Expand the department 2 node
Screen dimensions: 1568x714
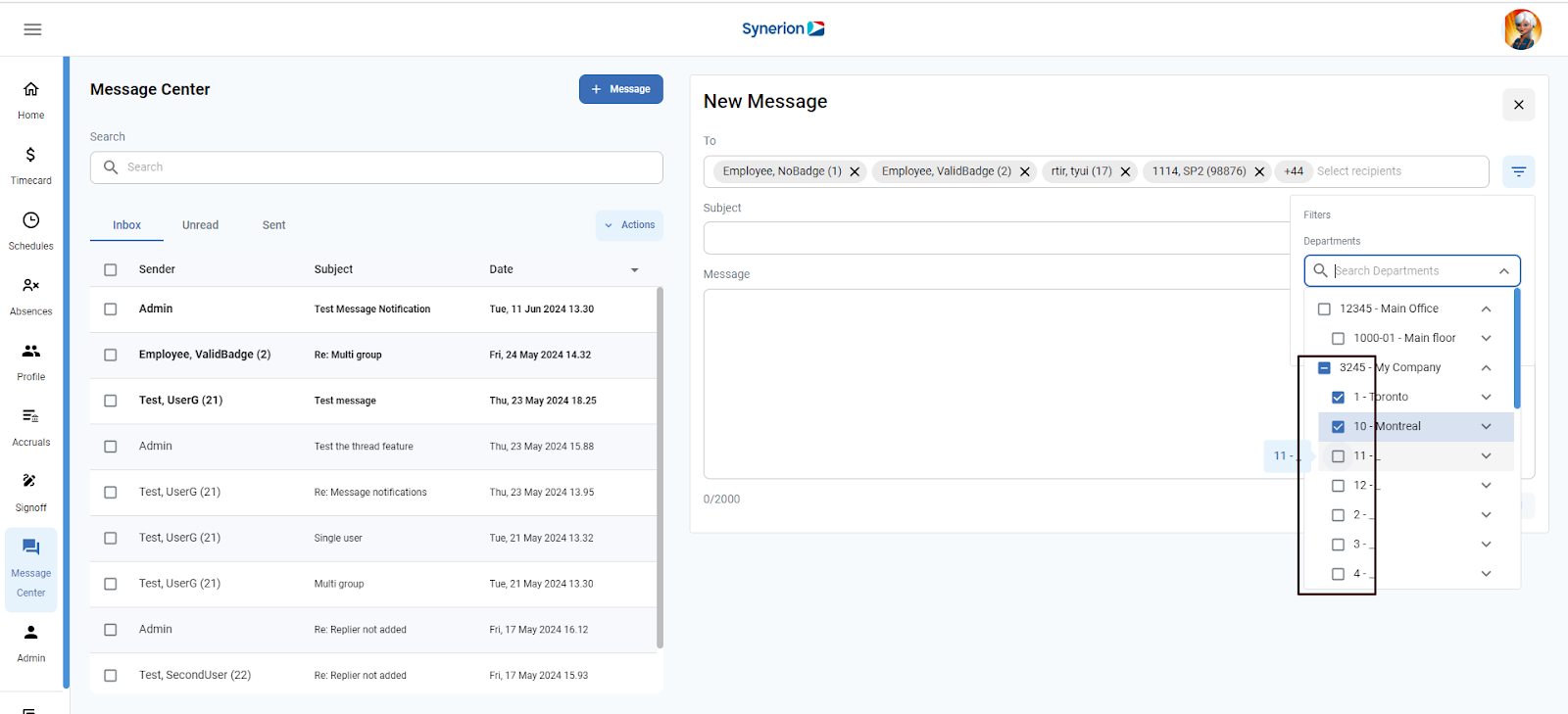click(1486, 514)
